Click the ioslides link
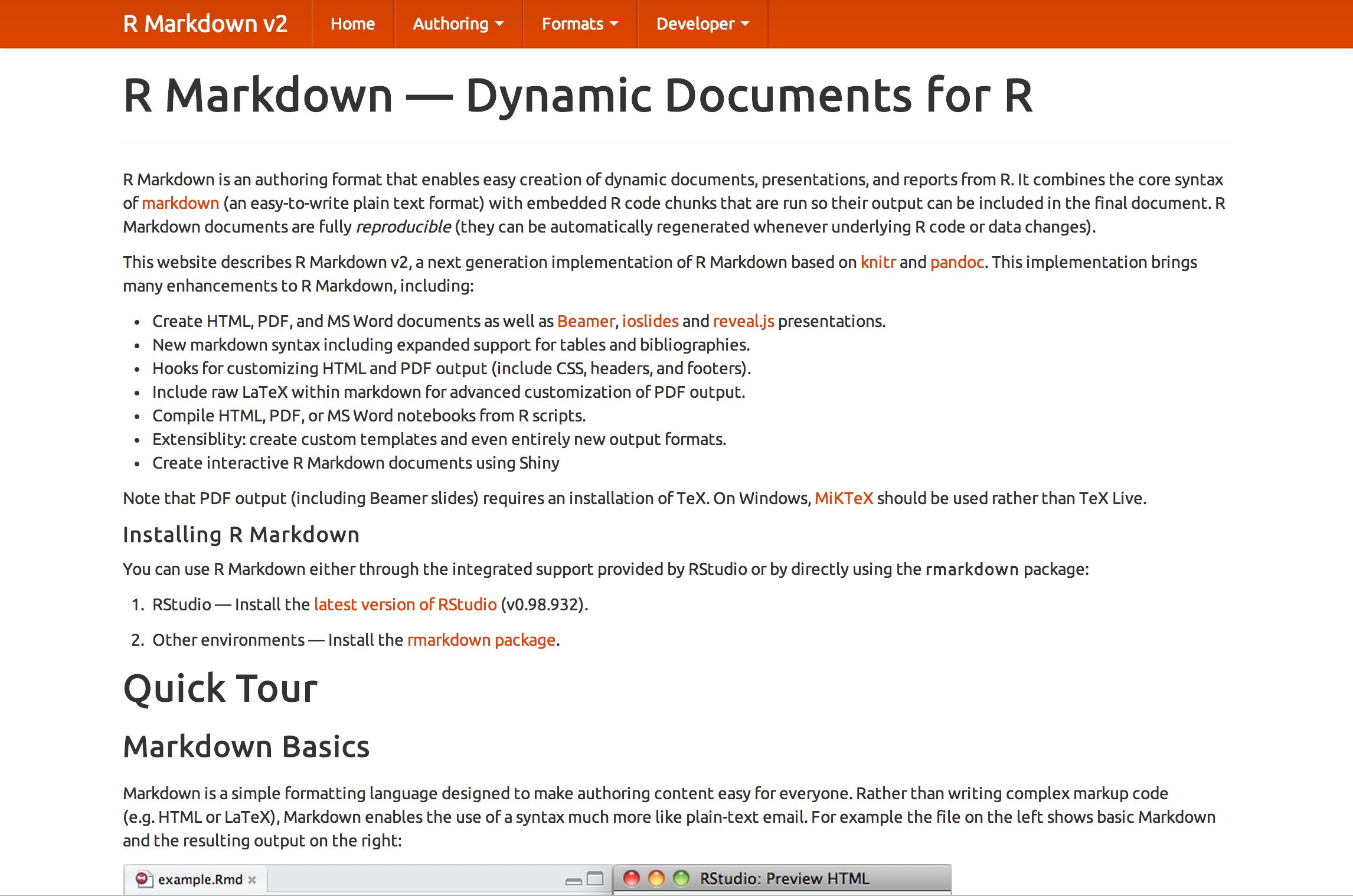1353x896 pixels. click(650, 321)
